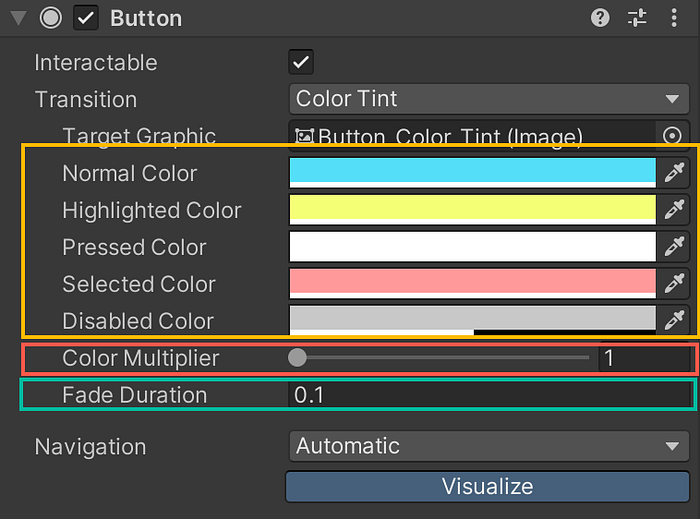The height and width of the screenshot is (519, 700).
Task: Open the Button component help reference
Action: coord(600,18)
